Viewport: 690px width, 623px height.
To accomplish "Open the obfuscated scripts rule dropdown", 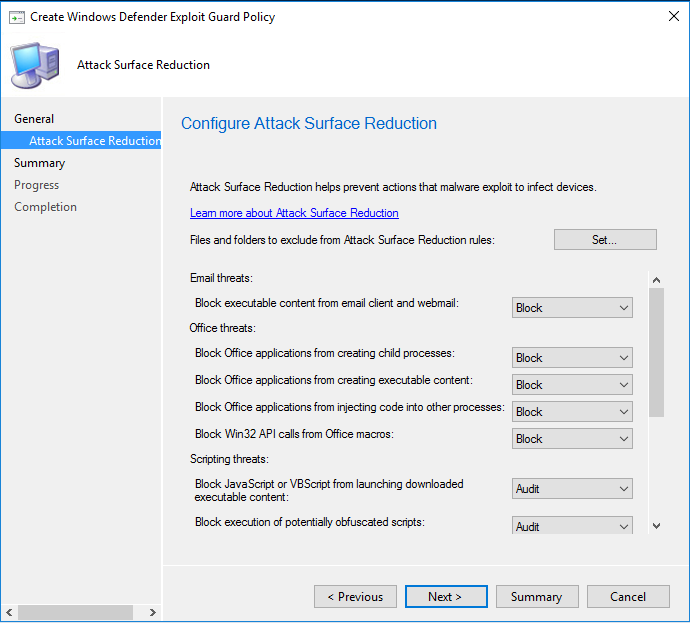I will point(572,526).
